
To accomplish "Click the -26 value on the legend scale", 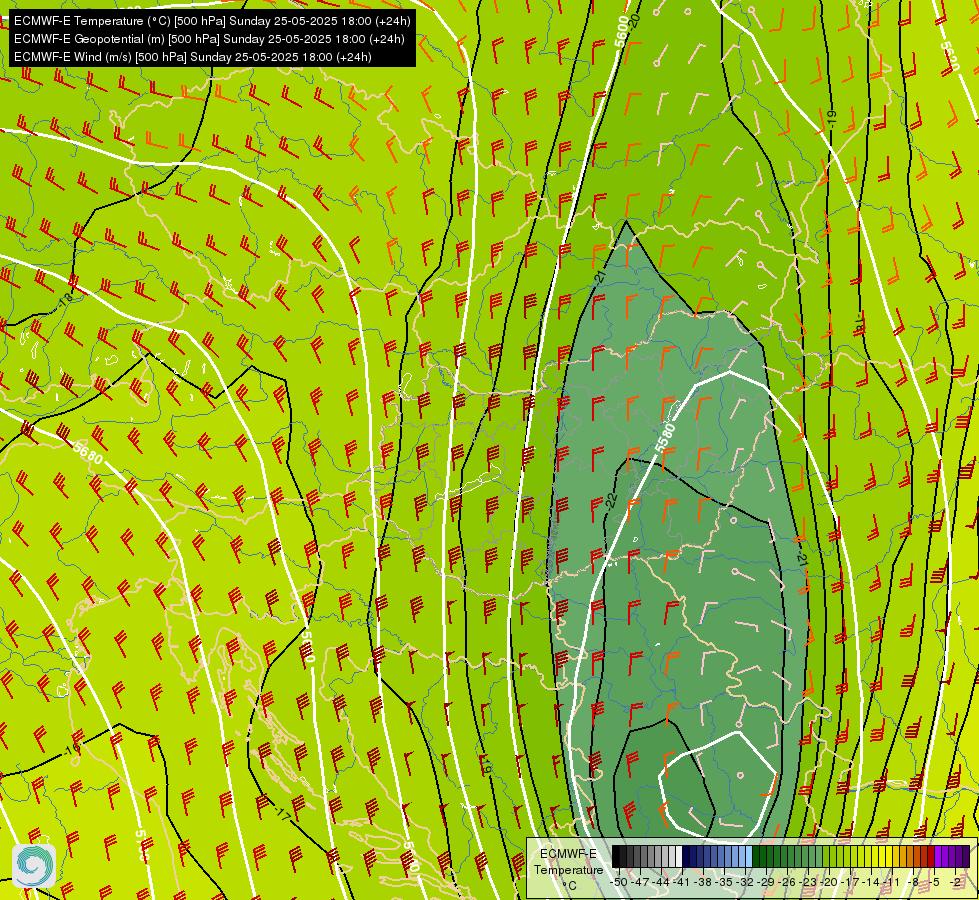I will point(789,882).
